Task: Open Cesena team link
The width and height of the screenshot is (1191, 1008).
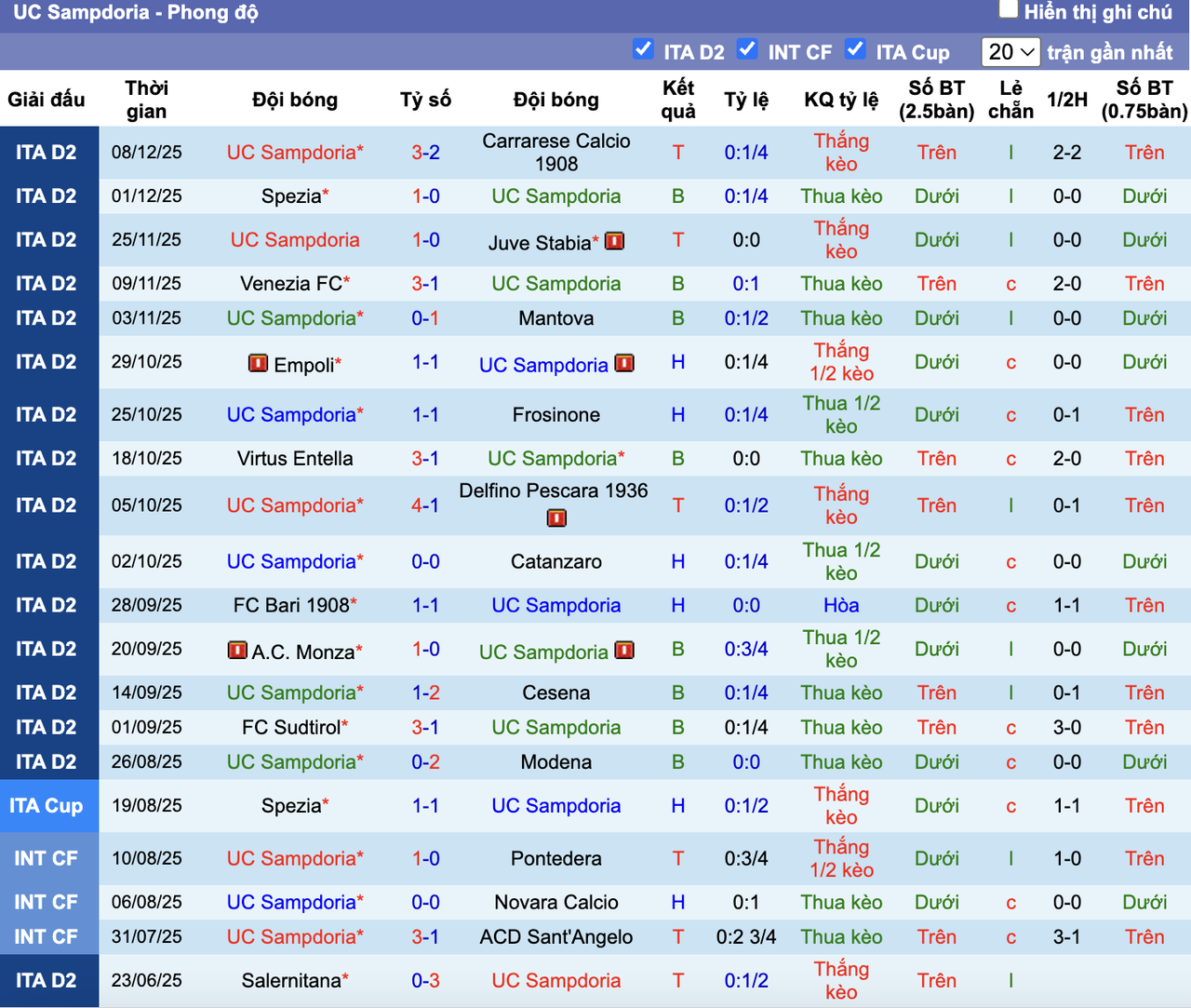Action: (556, 693)
